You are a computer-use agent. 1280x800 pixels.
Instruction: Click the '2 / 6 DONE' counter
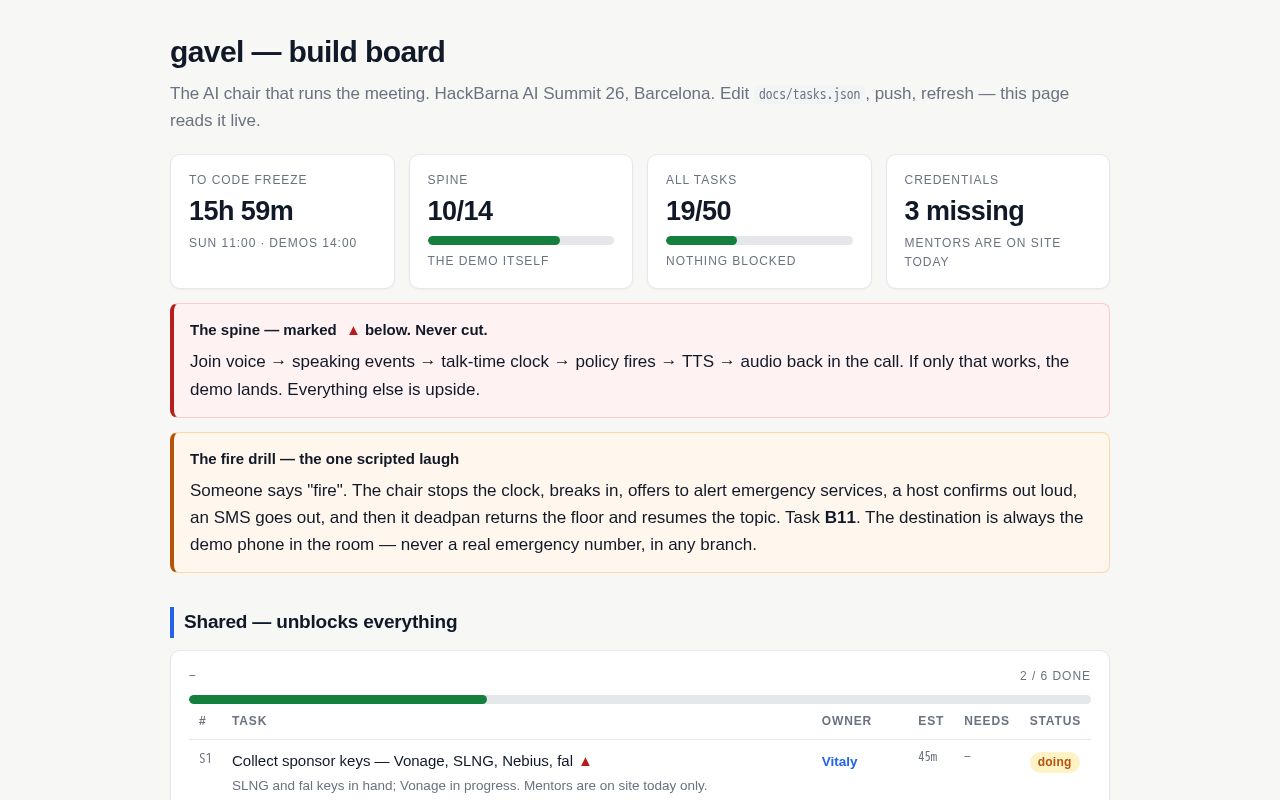tap(1055, 676)
